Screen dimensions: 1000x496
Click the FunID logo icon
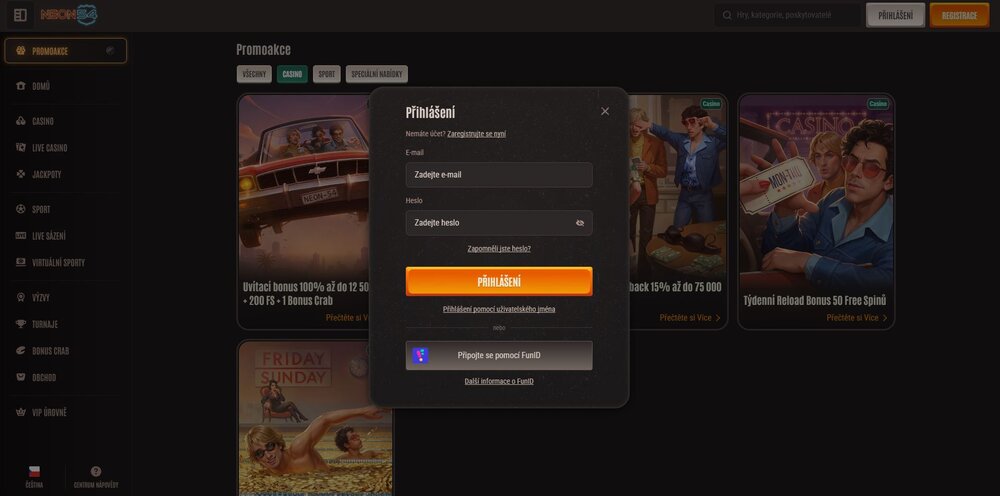(x=421, y=355)
